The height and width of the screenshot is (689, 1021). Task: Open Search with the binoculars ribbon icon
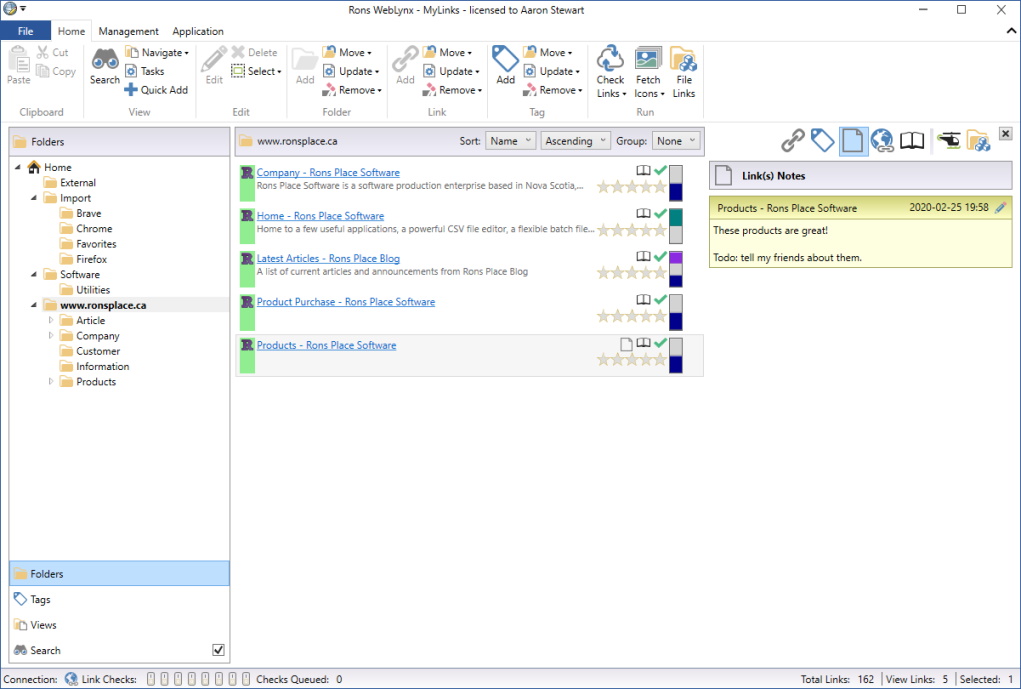pos(104,59)
